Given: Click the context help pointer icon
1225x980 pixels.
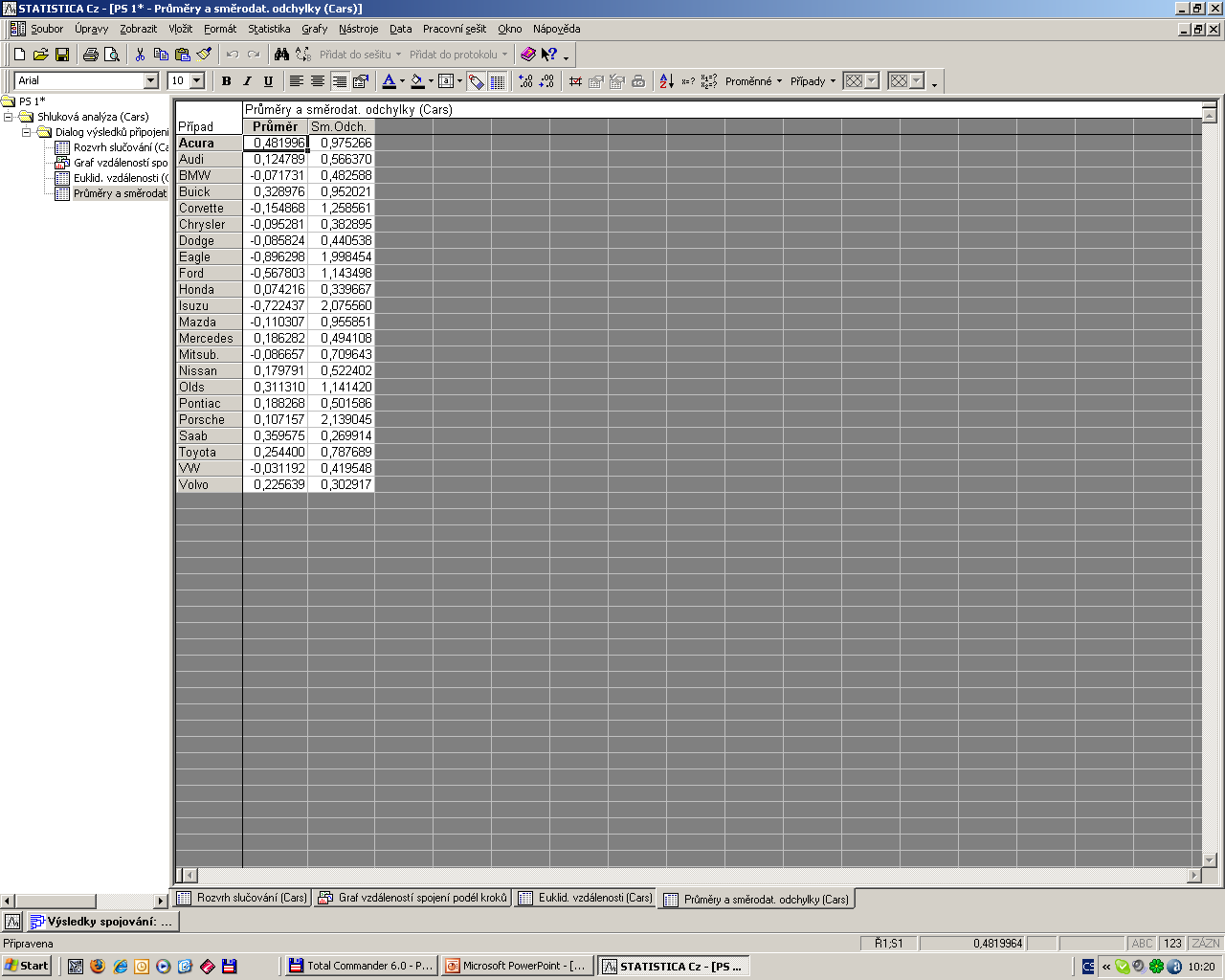Looking at the screenshot, I should click(548, 55).
